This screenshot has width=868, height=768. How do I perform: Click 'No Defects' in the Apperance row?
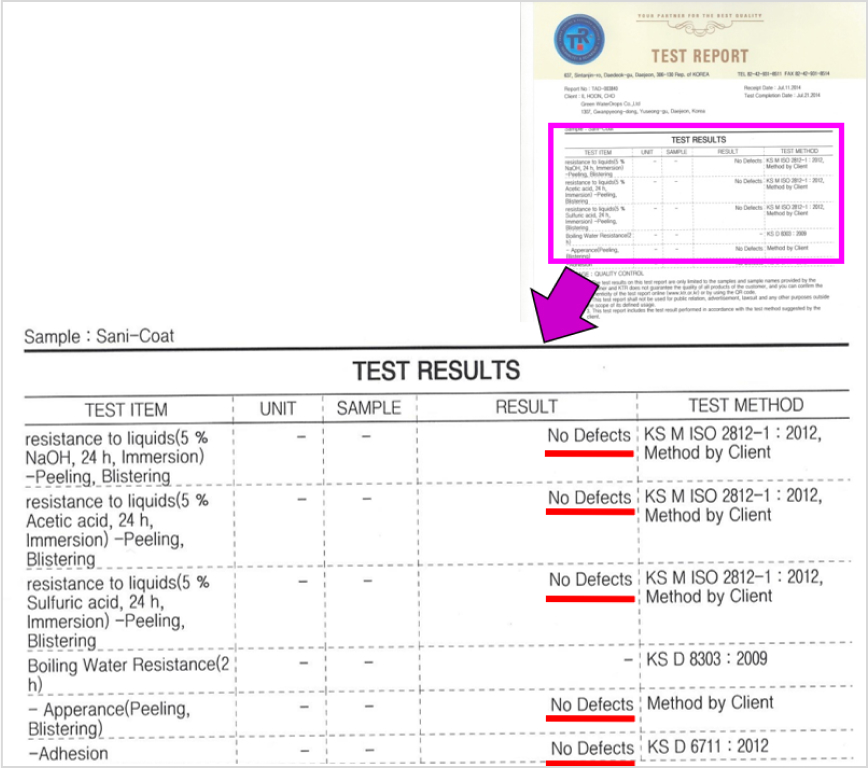click(x=592, y=705)
